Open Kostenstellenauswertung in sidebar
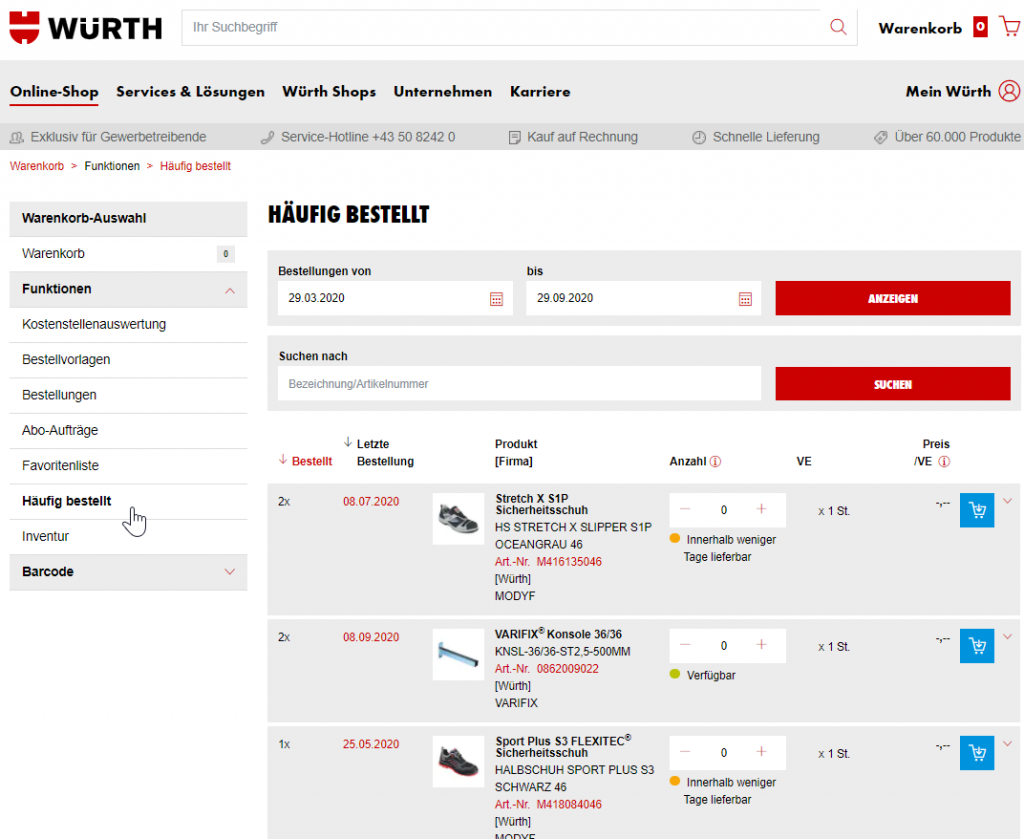 click(128, 325)
